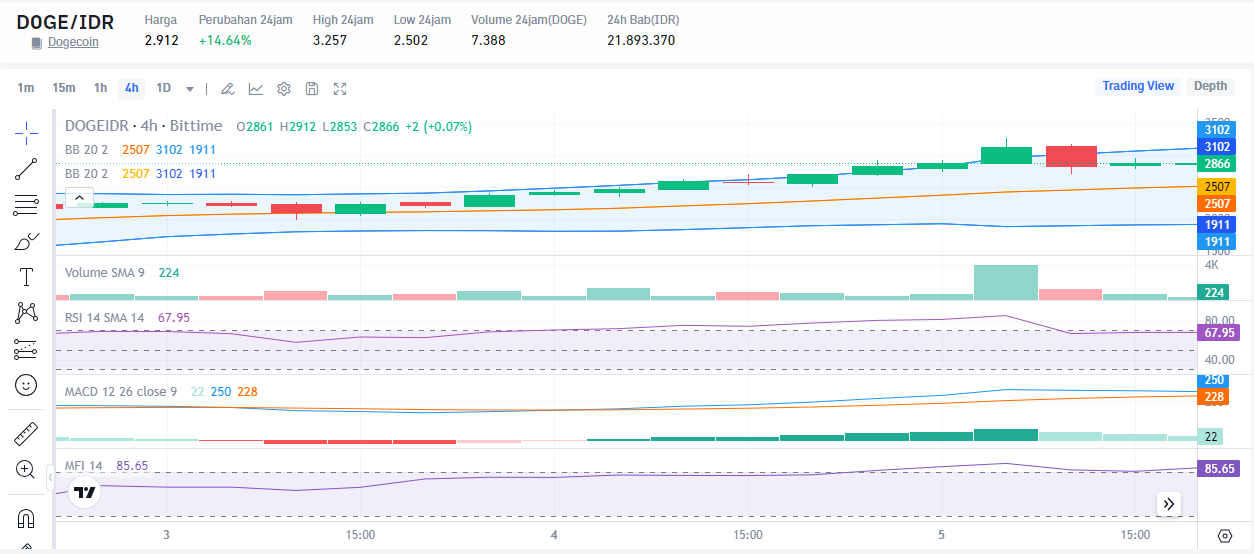This screenshot has height=554, width=1254.
Task: Enter fullscreen chart mode
Action: tap(340, 88)
